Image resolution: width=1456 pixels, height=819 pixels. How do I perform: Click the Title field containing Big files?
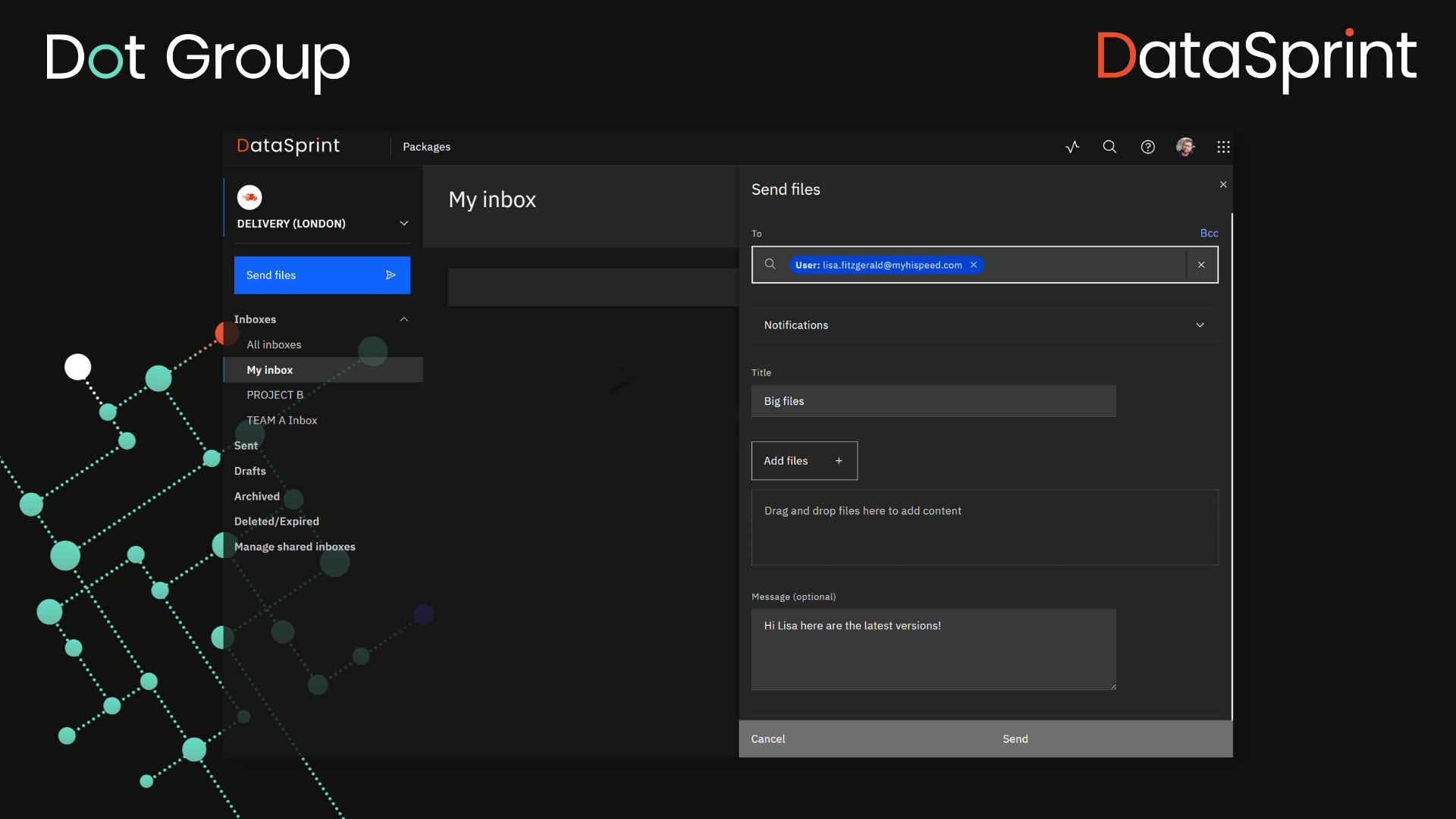pyautogui.click(x=934, y=401)
